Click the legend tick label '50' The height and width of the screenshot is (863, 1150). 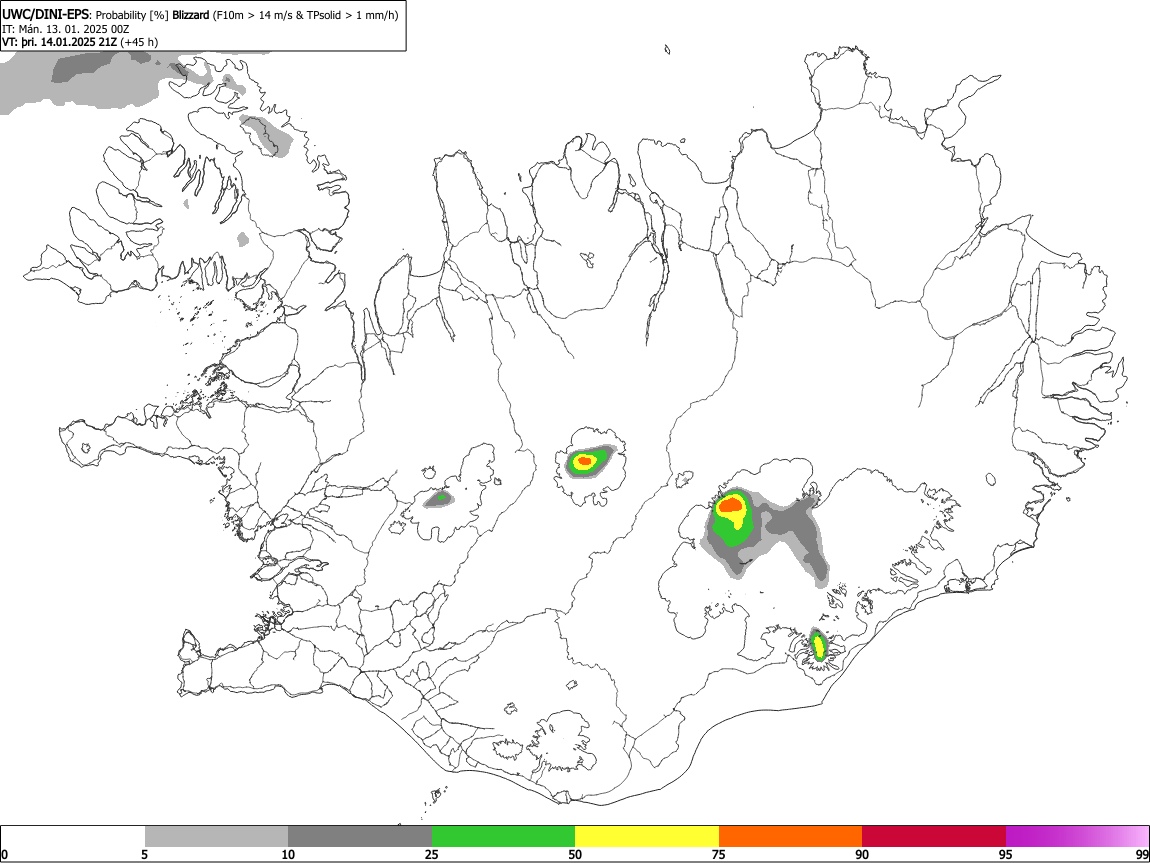[x=575, y=854]
